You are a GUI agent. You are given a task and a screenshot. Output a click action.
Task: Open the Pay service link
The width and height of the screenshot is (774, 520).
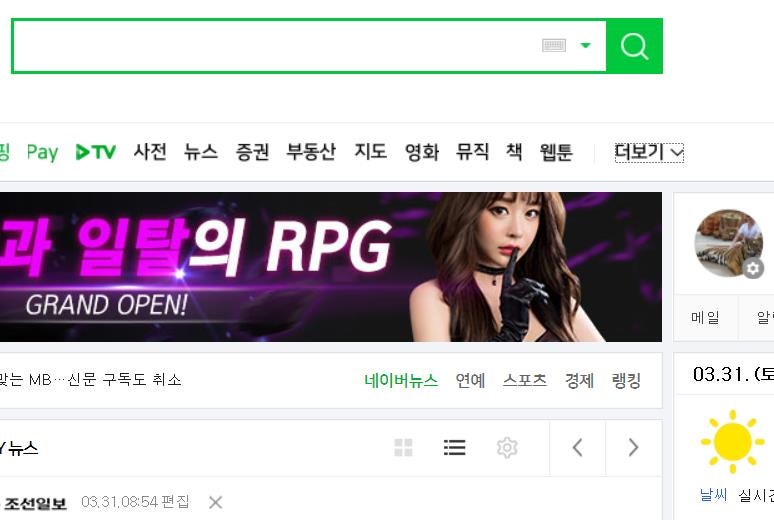tap(42, 152)
